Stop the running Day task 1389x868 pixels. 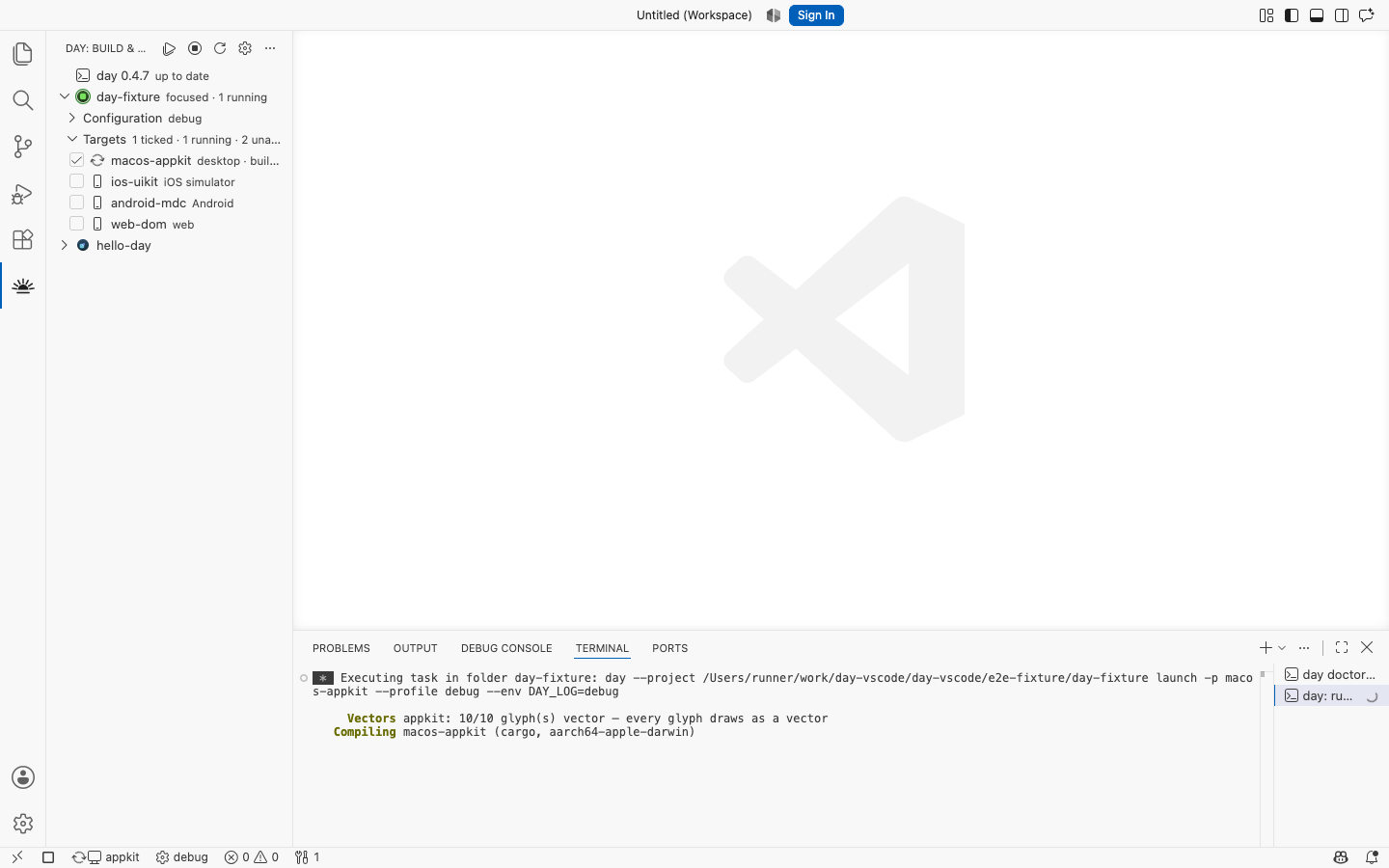click(x=195, y=48)
